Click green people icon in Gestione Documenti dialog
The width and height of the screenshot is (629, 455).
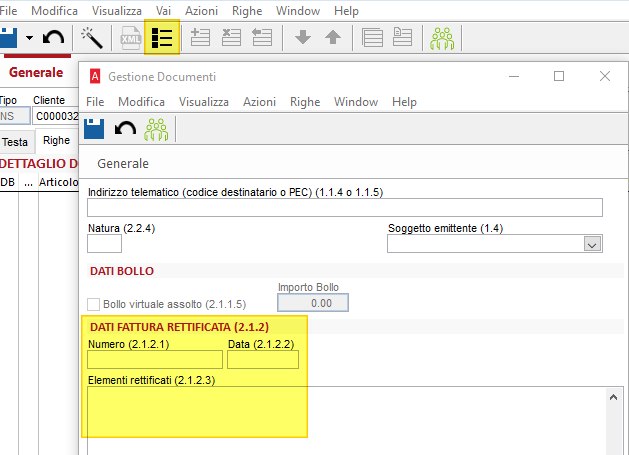point(156,129)
